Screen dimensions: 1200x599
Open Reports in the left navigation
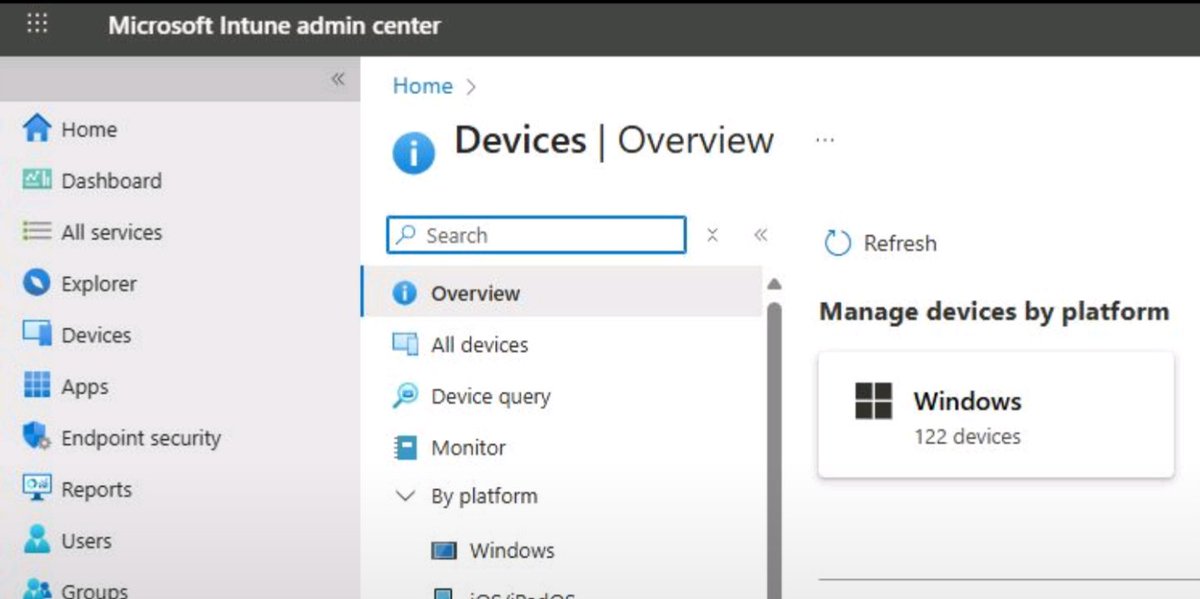(96, 490)
